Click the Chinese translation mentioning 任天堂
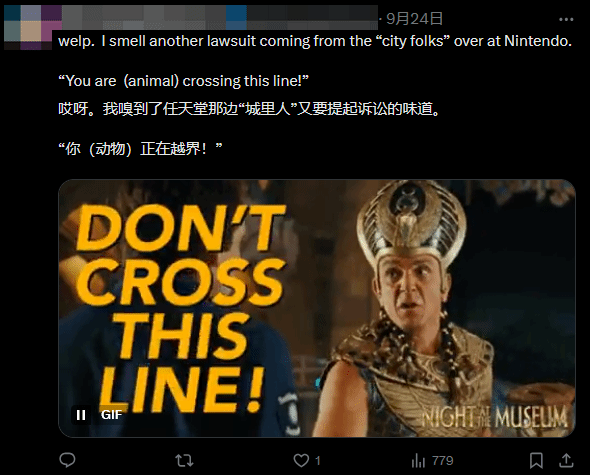590x475 pixels. (249, 109)
